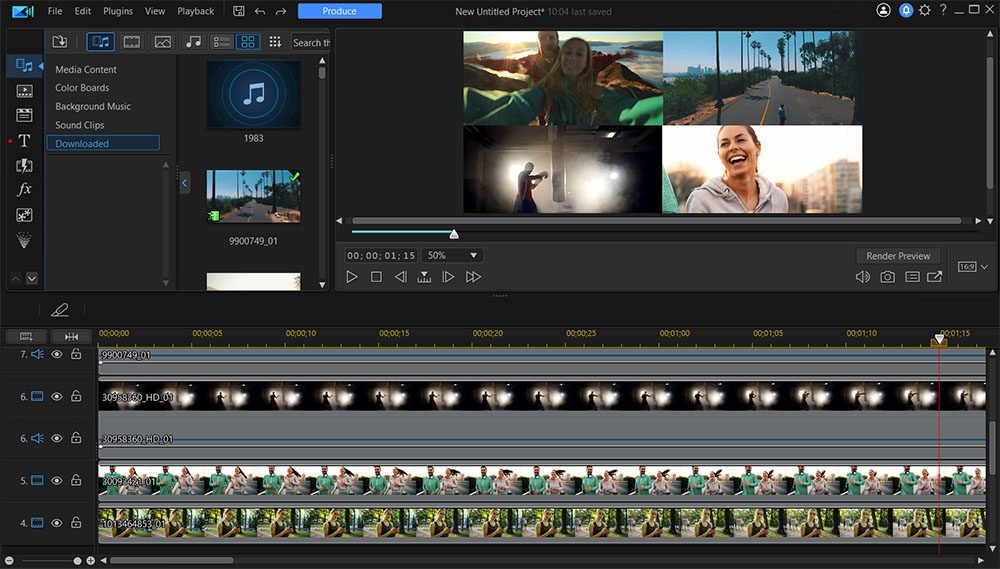Image resolution: width=1000 pixels, height=569 pixels.
Task: Toggle visibility of audio track 7
Action: tap(57, 354)
